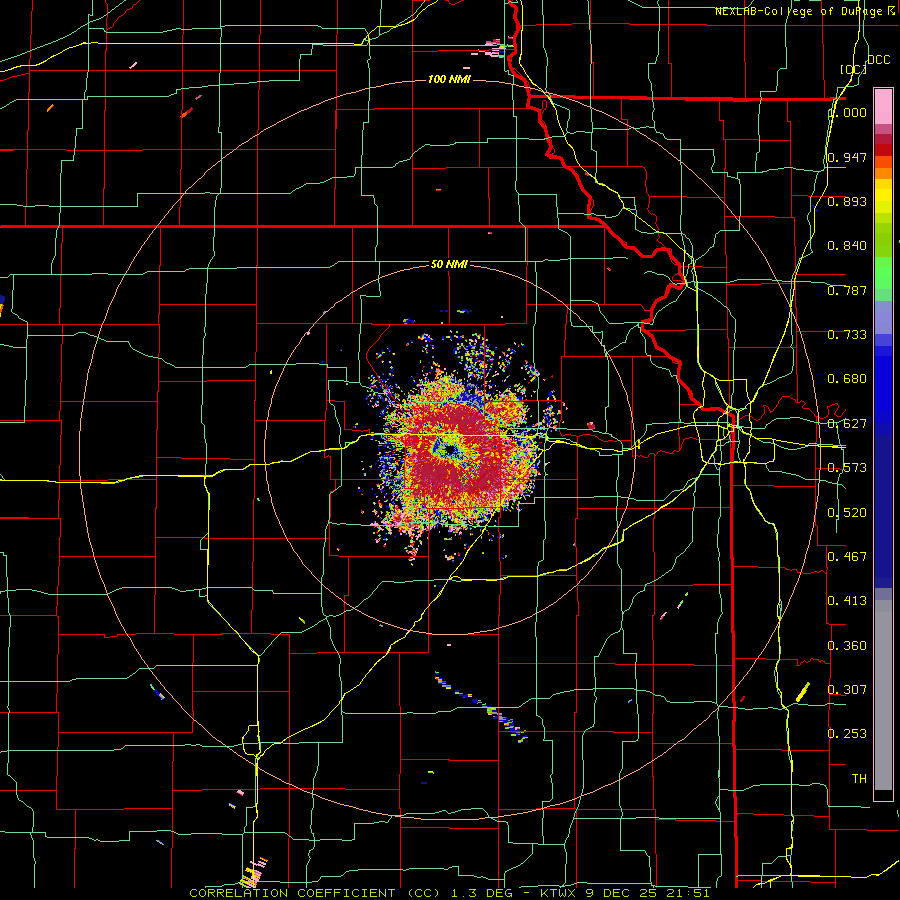The image size is (900, 900).
Task: Click the 50 NMI range ring label
Action: (x=449, y=264)
